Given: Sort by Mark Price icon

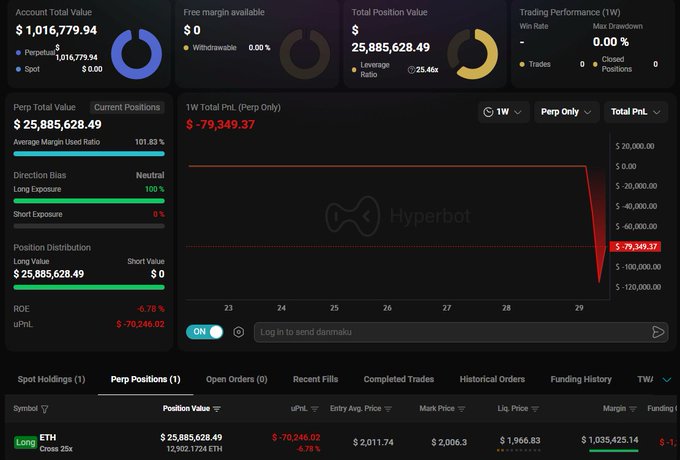Looking at the screenshot, I should click(461, 409).
